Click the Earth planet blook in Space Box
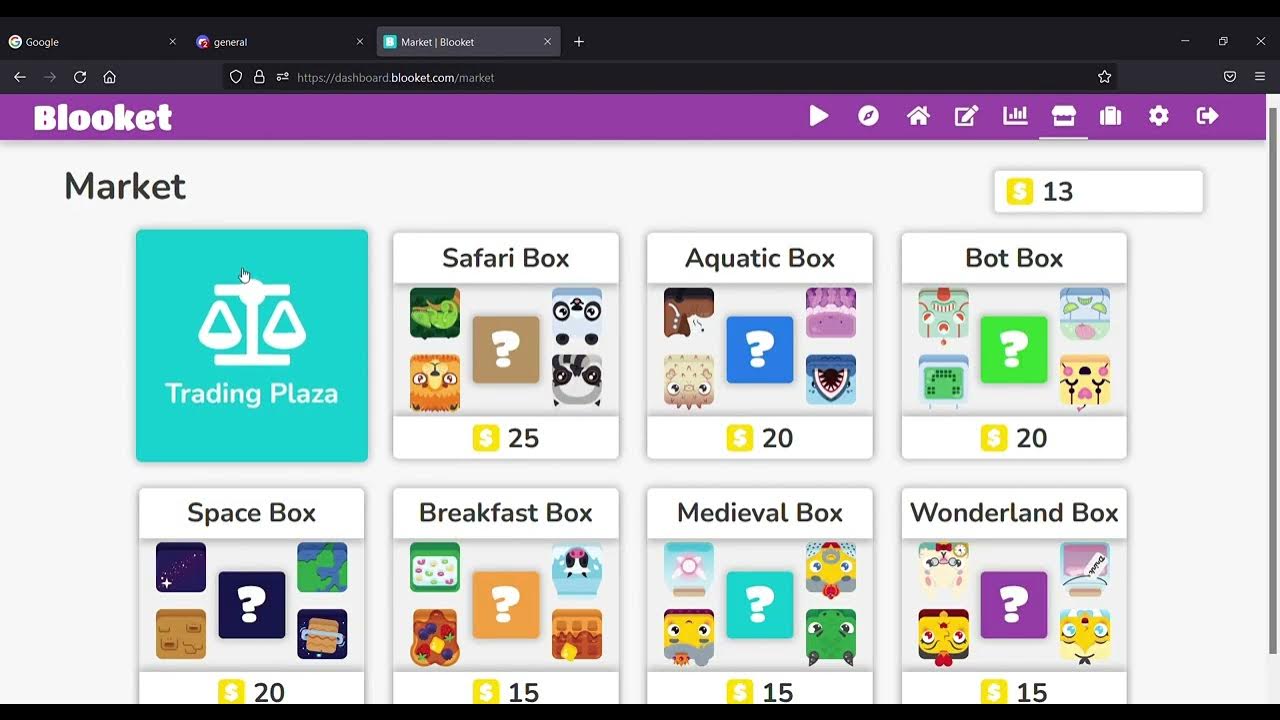This screenshot has height=720, width=1280. click(x=322, y=568)
